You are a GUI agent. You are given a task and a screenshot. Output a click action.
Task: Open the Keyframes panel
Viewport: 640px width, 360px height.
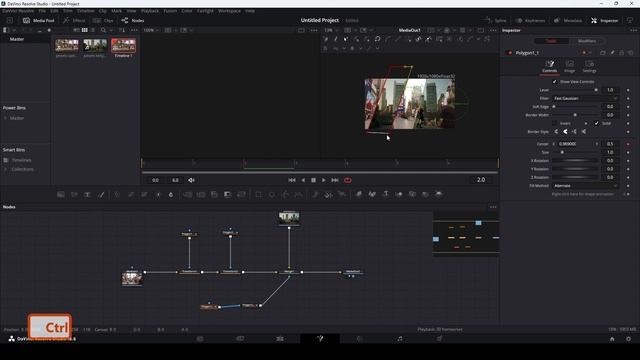click(x=530, y=20)
